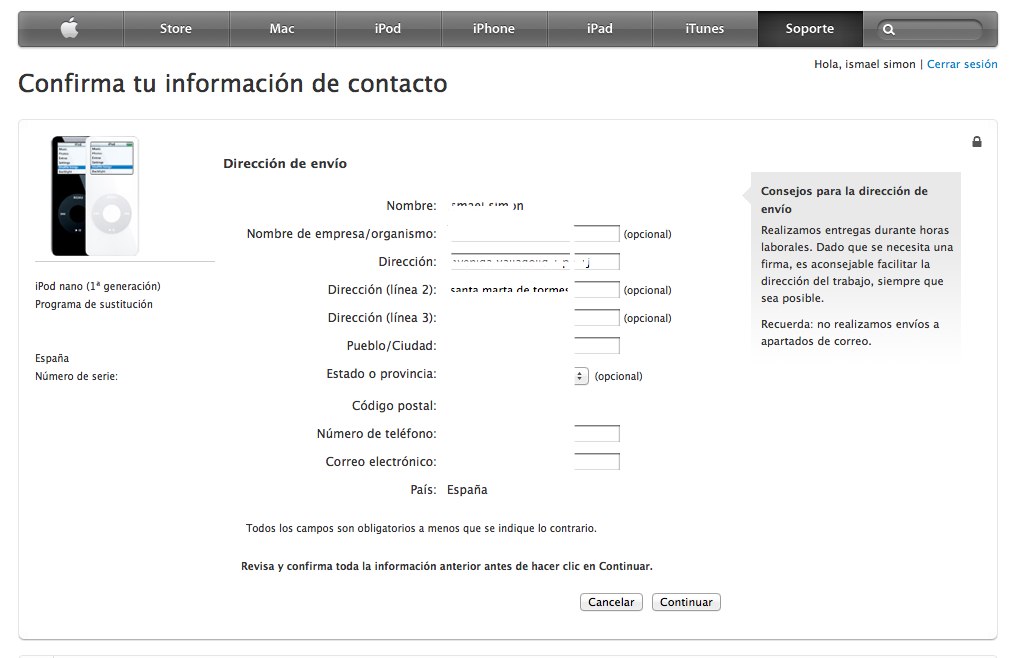Screen dimensions: 1023x658
Task: Click the 'Recuerda: no realizamos envíos' note
Action: coord(850,333)
